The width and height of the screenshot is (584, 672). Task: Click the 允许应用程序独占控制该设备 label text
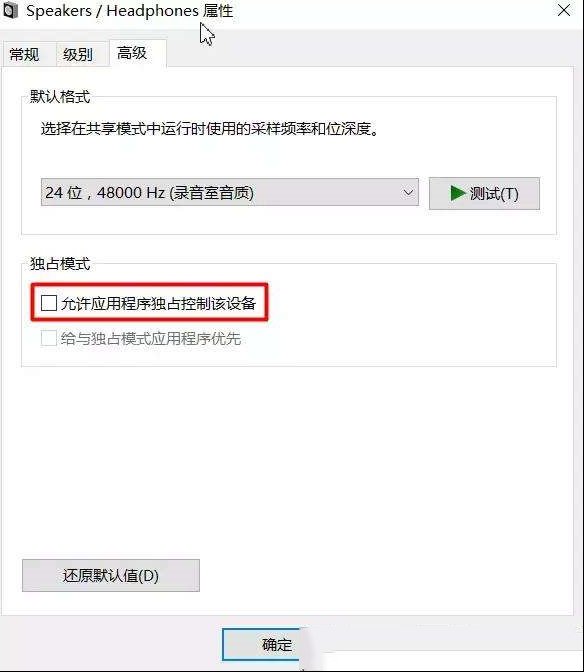(x=159, y=303)
